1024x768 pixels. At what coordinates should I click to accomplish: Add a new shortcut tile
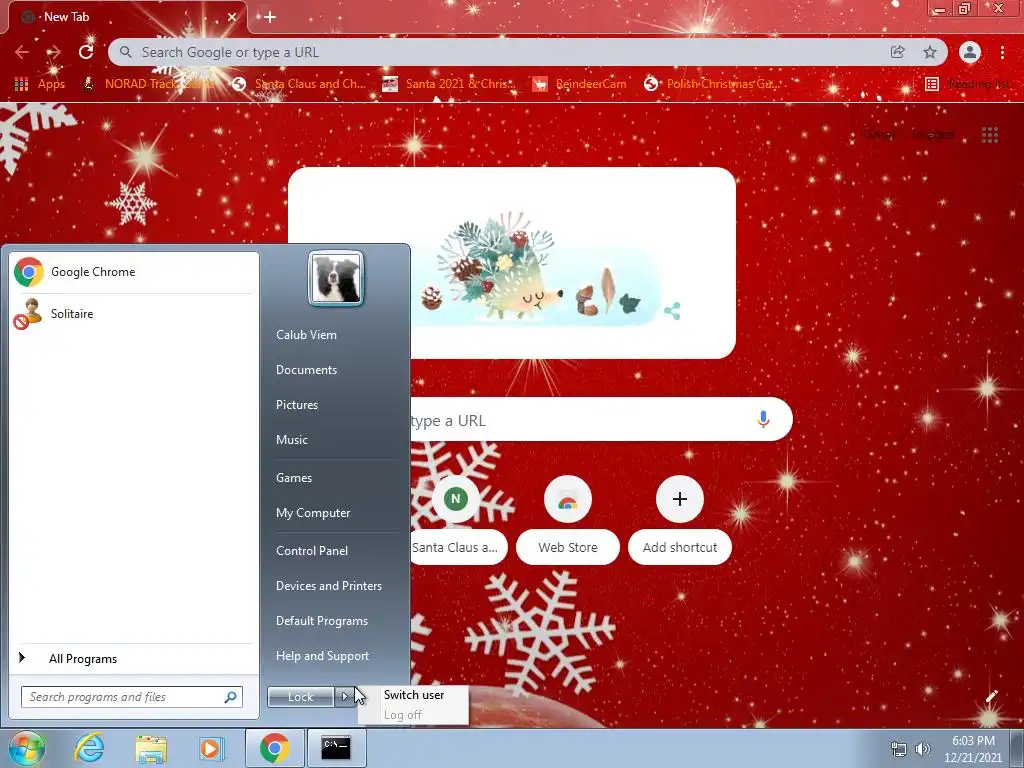click(680, 520)
